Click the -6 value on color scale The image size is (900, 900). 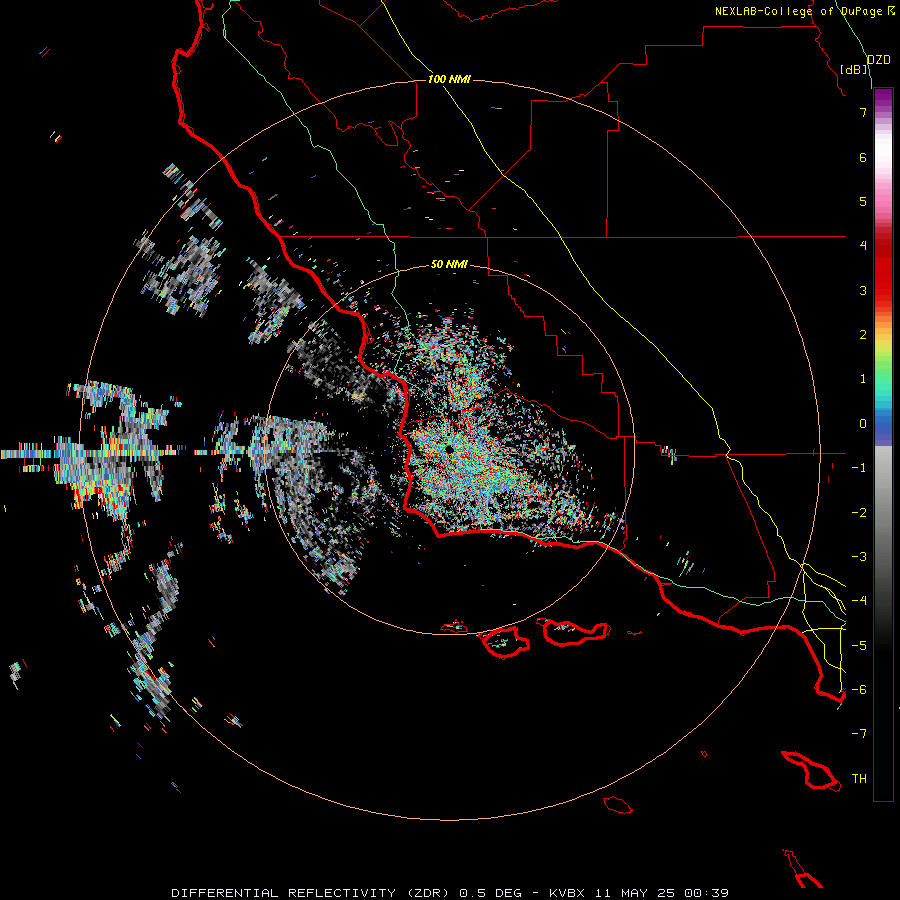(859, 690)
